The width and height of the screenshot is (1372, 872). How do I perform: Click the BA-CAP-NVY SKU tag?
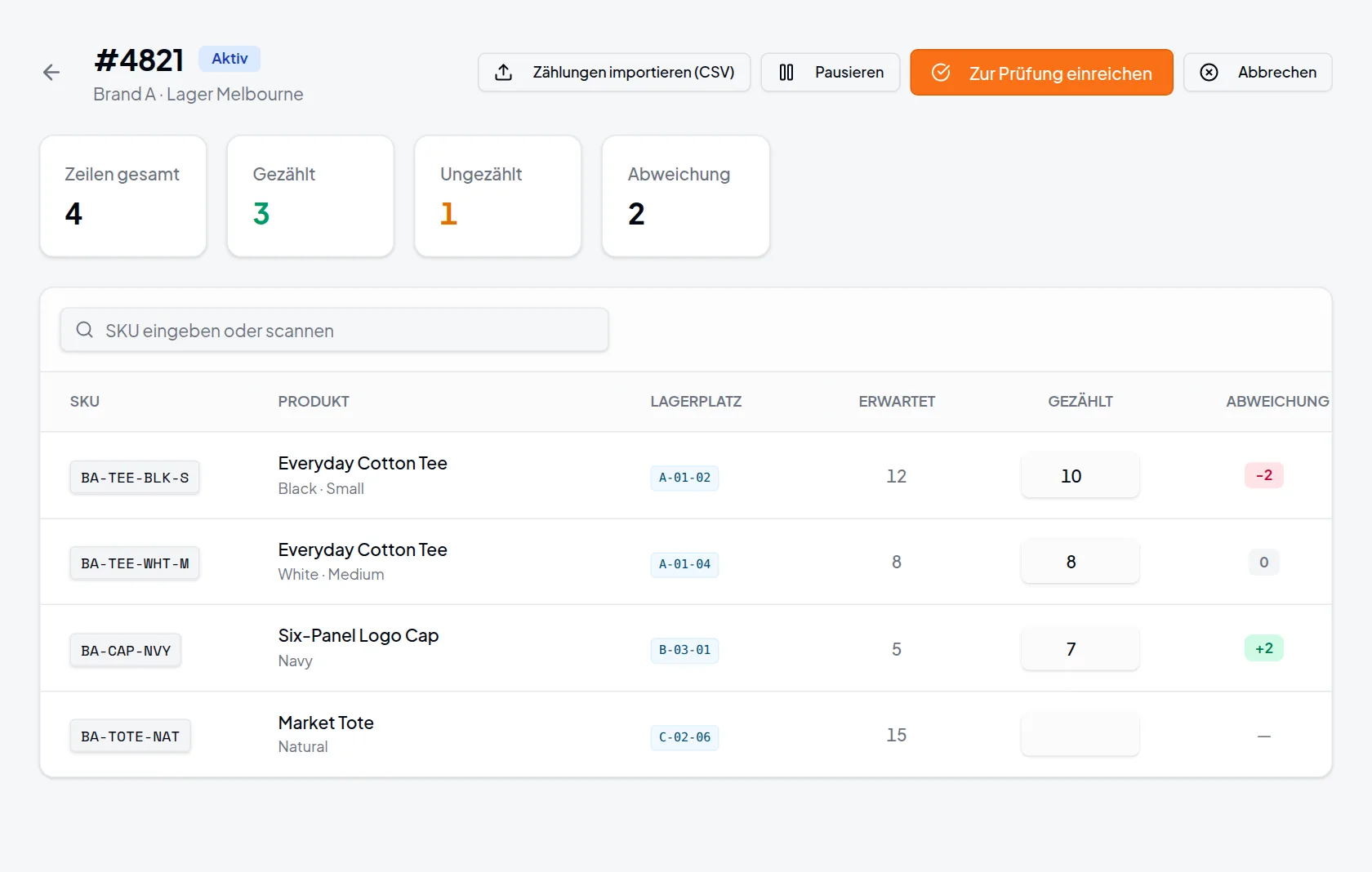(126, 651)
